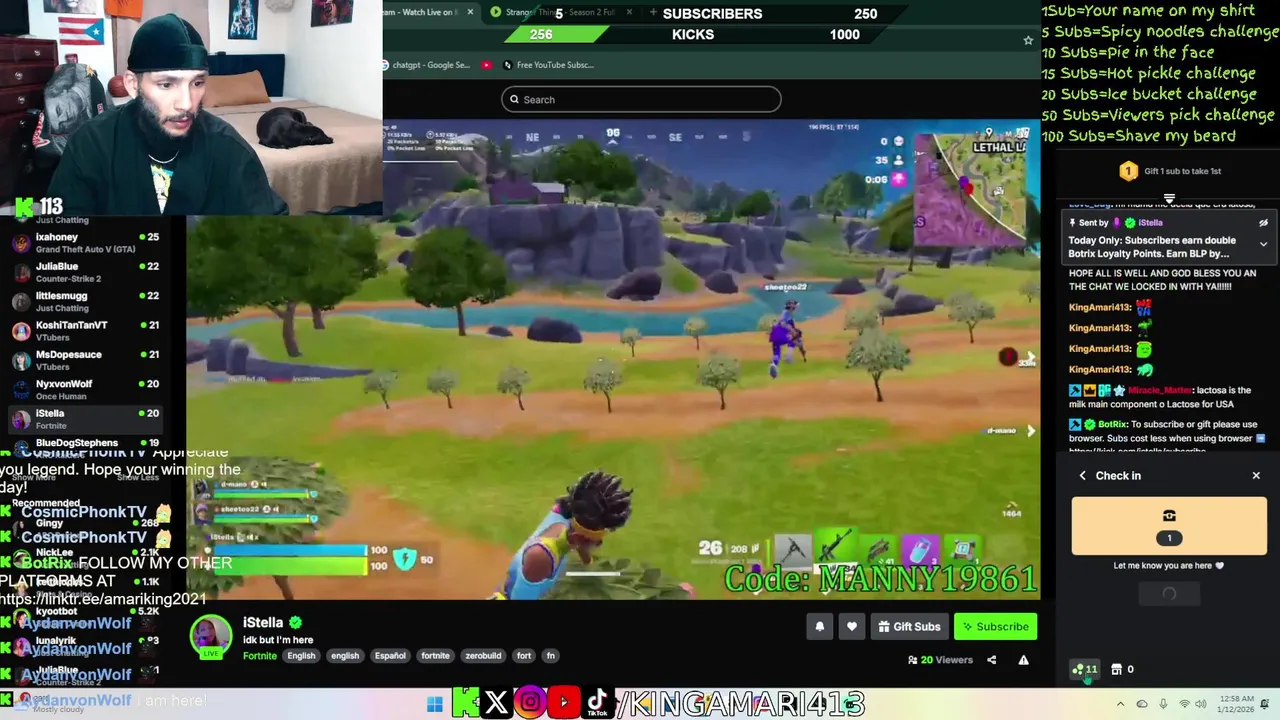Click the check-in gift card
The width and height of the screenshot is (1280, 720).
click(1169, 526)
